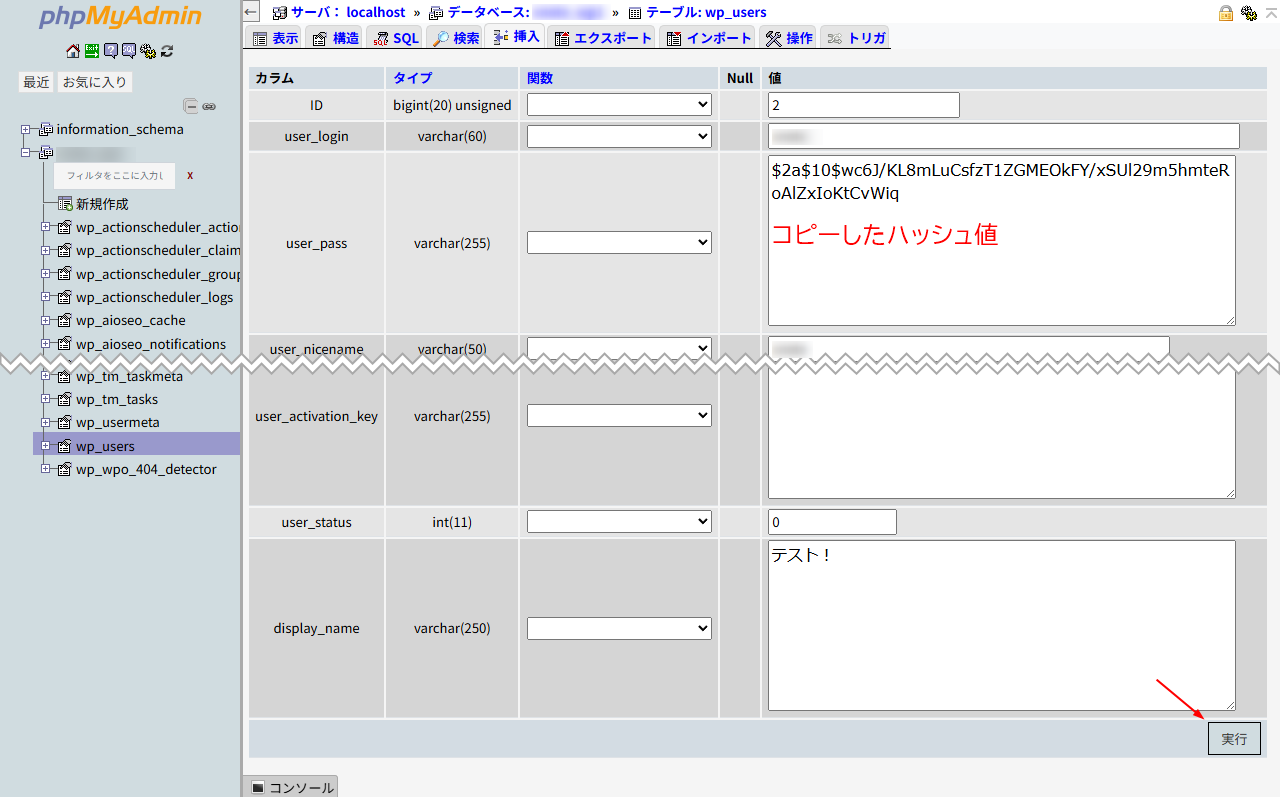Click the 実行 (Go) button

[1234, 738]
